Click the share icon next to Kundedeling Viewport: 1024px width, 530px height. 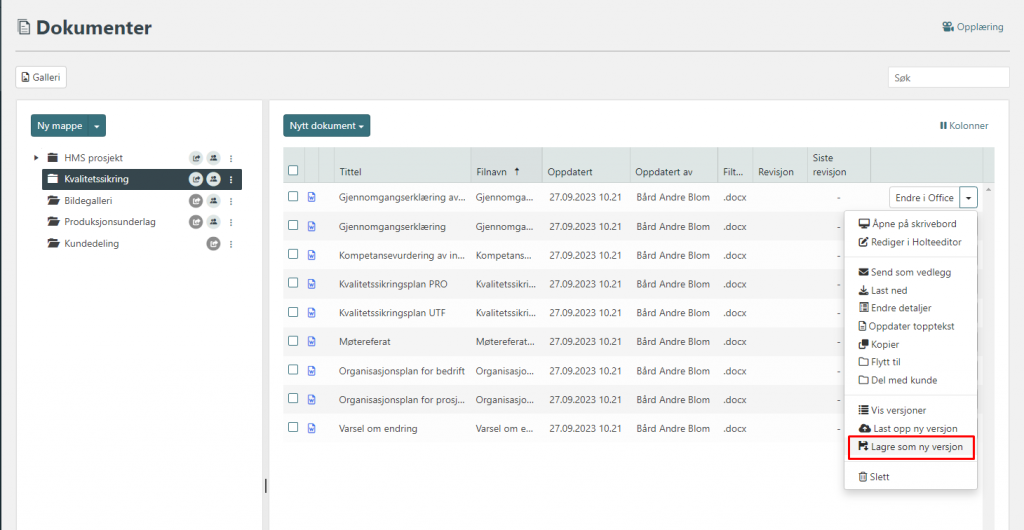coord(213,244)
